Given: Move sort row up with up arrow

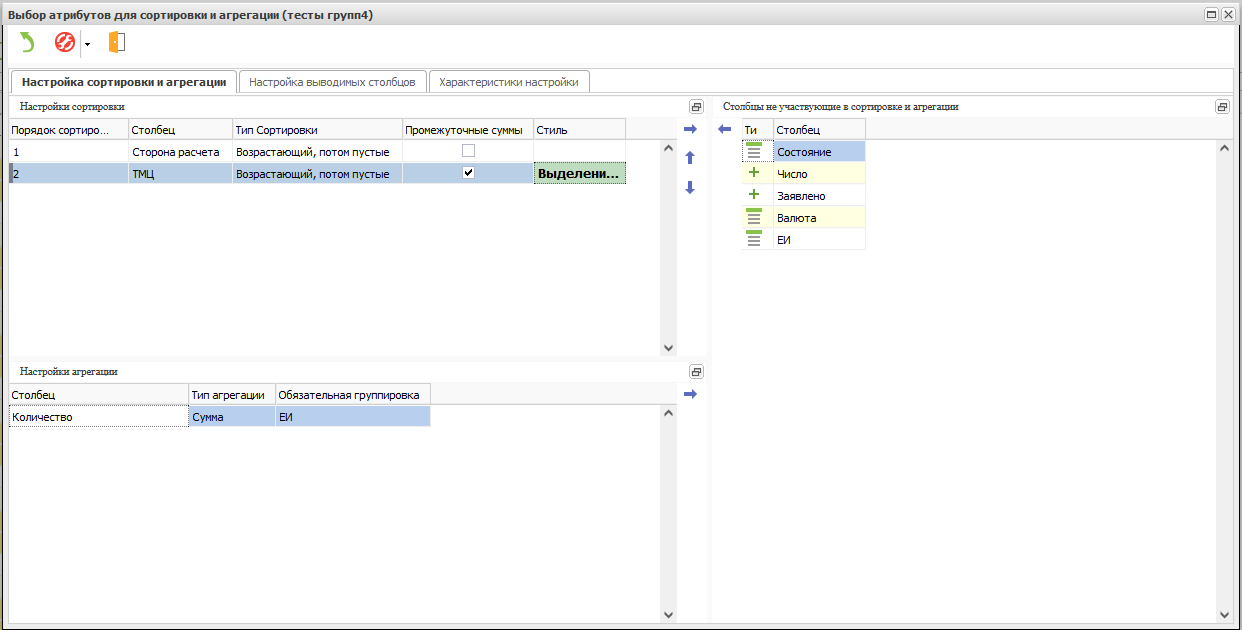Looking at the screenshot, I should 690,158.
